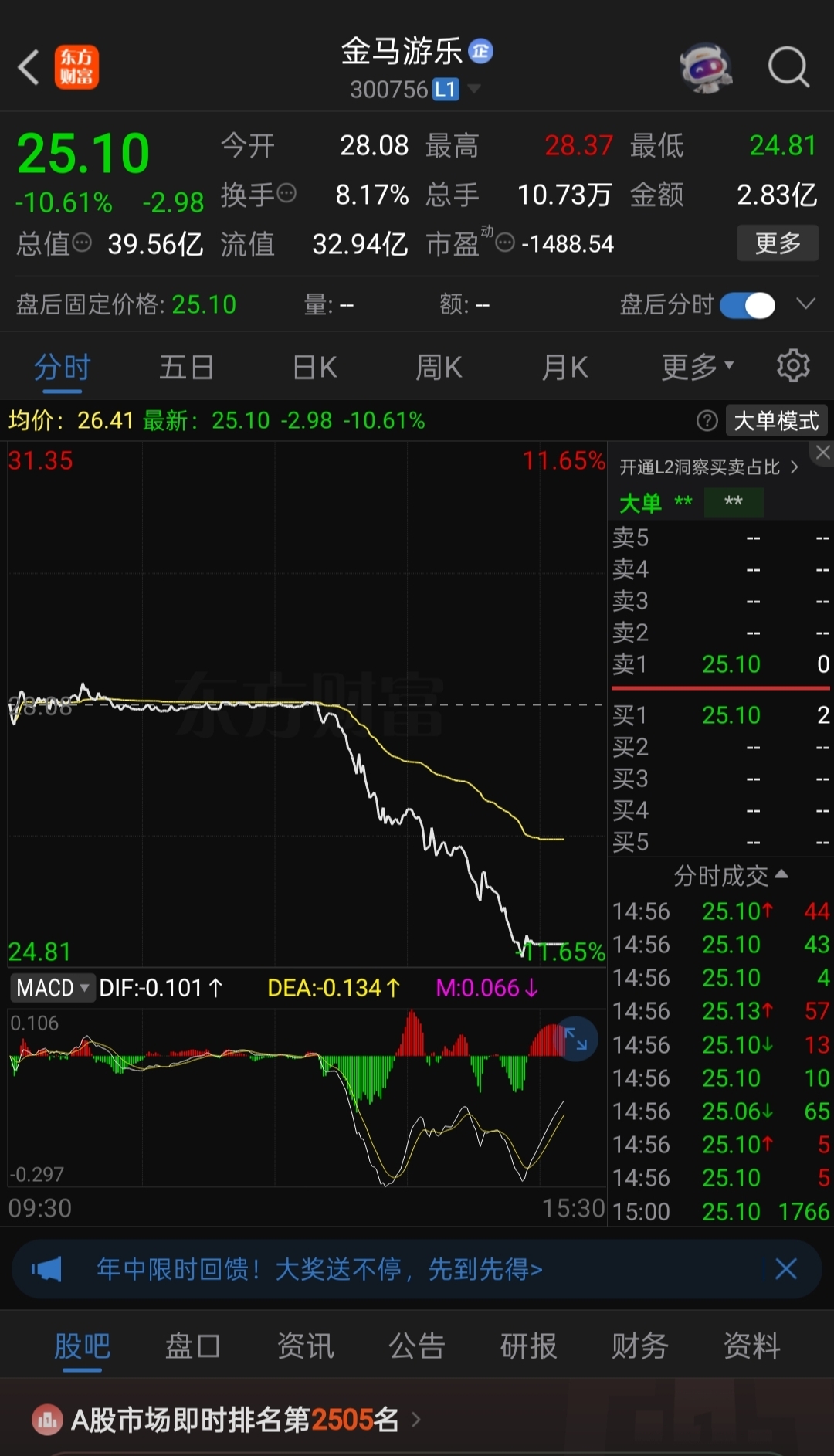
Task: Tap the ranking chart icon
Action: click(x=47, y=1420)
